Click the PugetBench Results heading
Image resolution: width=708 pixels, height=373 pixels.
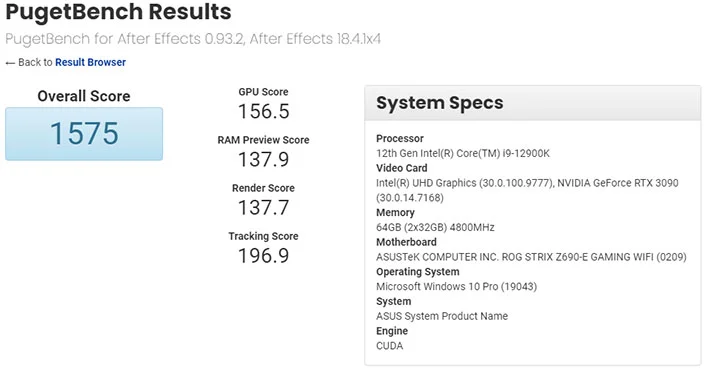pos(118,12)
